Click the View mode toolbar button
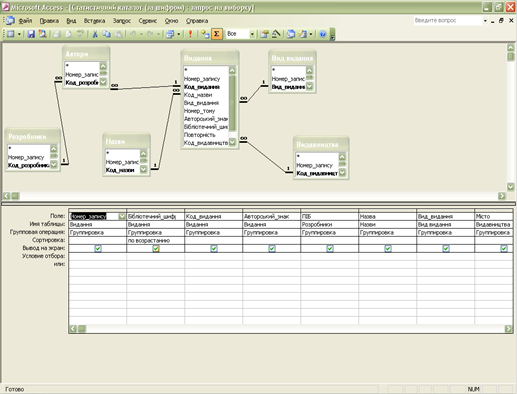This screenshot has width=517, height=394. [11, 34]
